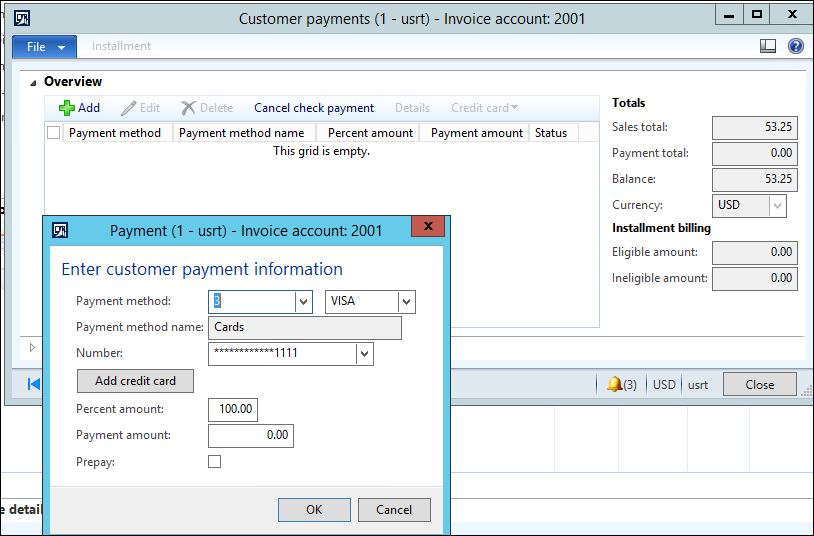Toggle the grid select-all checkbox
814x536 pixels.
pos(54,133)
